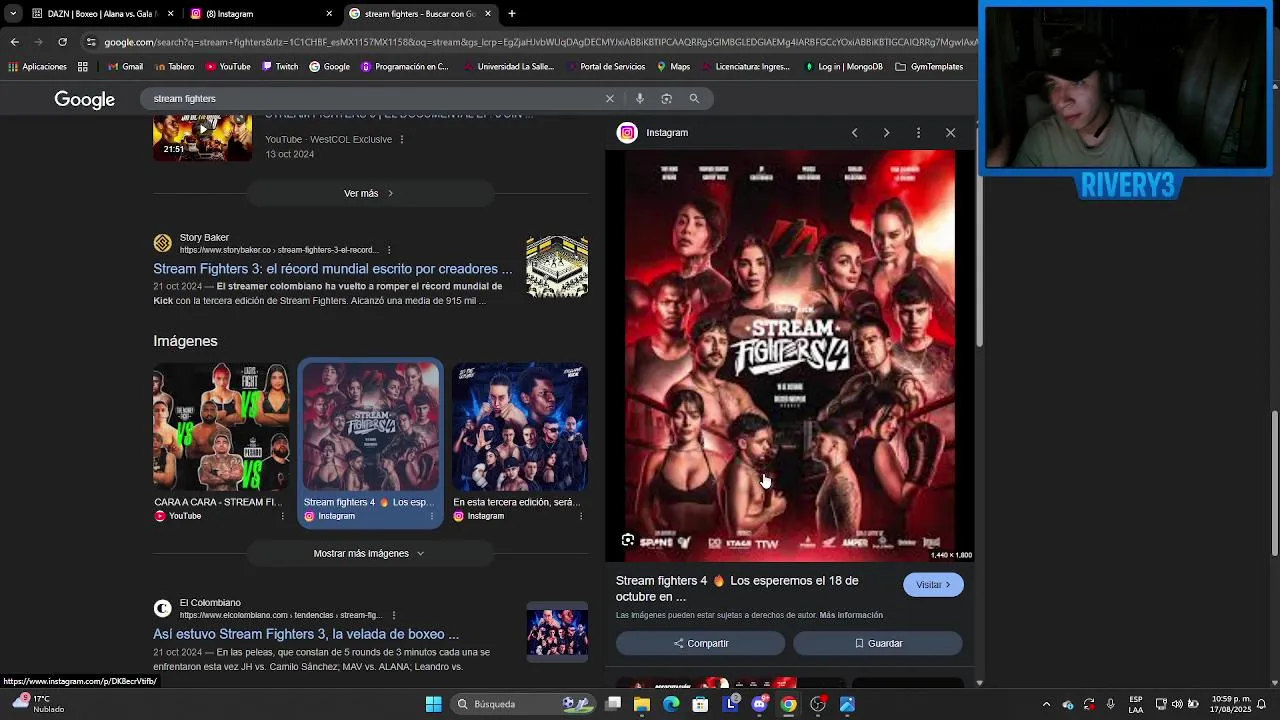Open Microsoft Store from taskbar
This screenshot has height=720, width=1280.
tap(700, 704)
